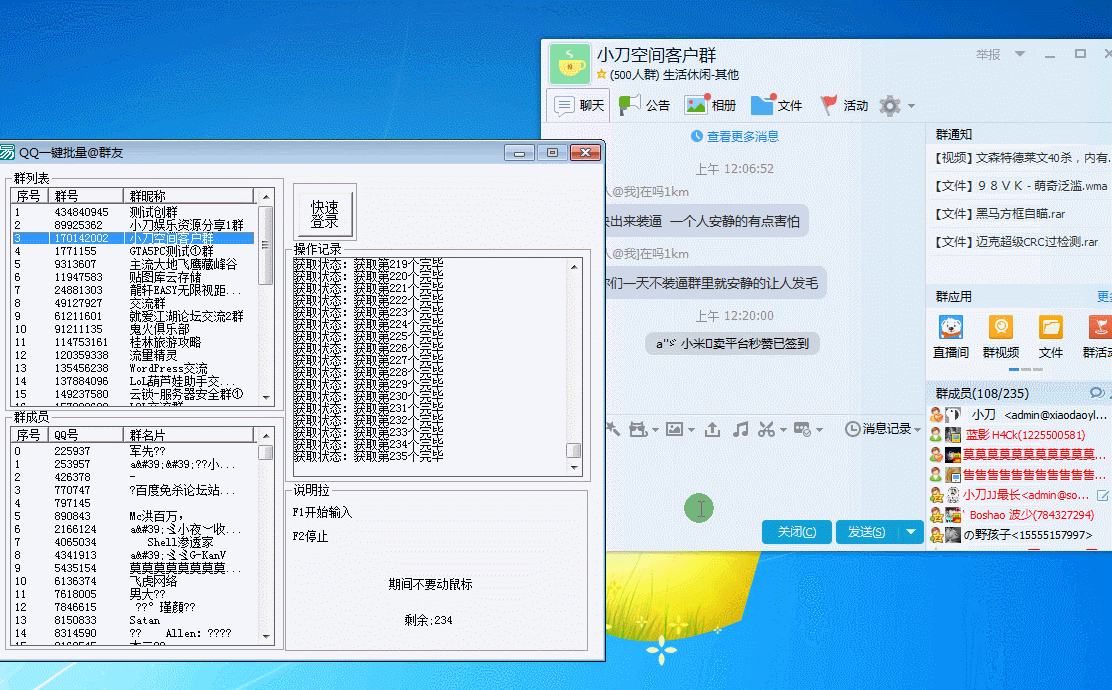Expand the arrow beside the chat bubble with checkmark icon
The width and height of the screenshot is (1112, 690).
pyautogui.click(x=819, y=430)
